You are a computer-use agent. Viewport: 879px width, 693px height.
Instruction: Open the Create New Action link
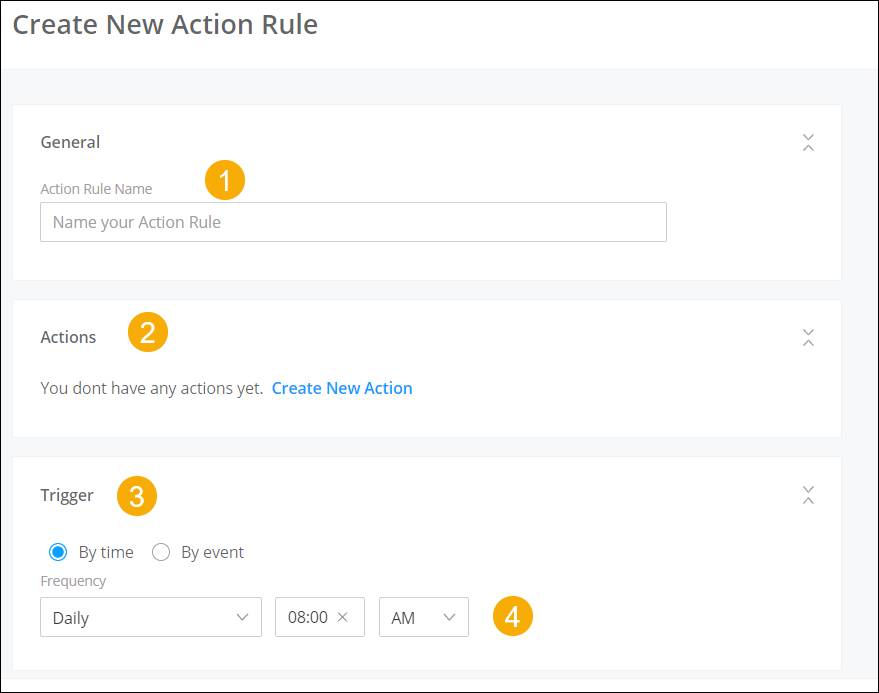[x=342, y=388]
